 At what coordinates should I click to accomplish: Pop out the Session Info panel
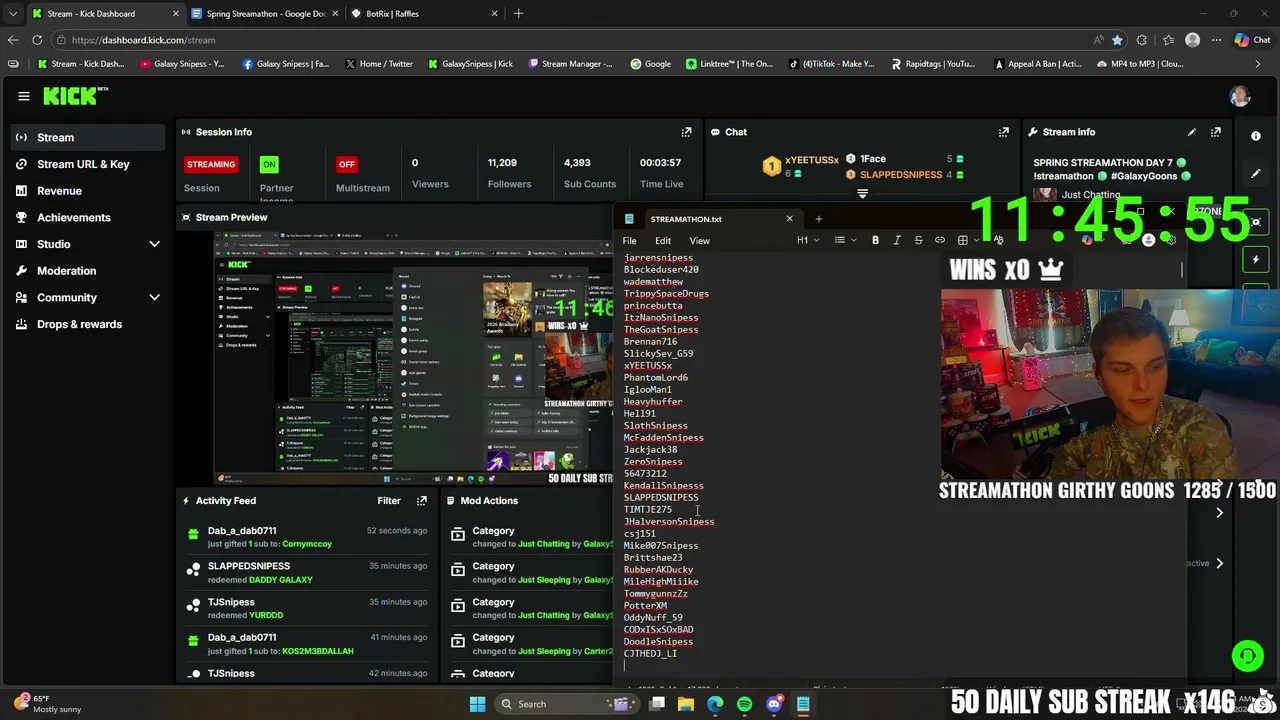point(686,132)
